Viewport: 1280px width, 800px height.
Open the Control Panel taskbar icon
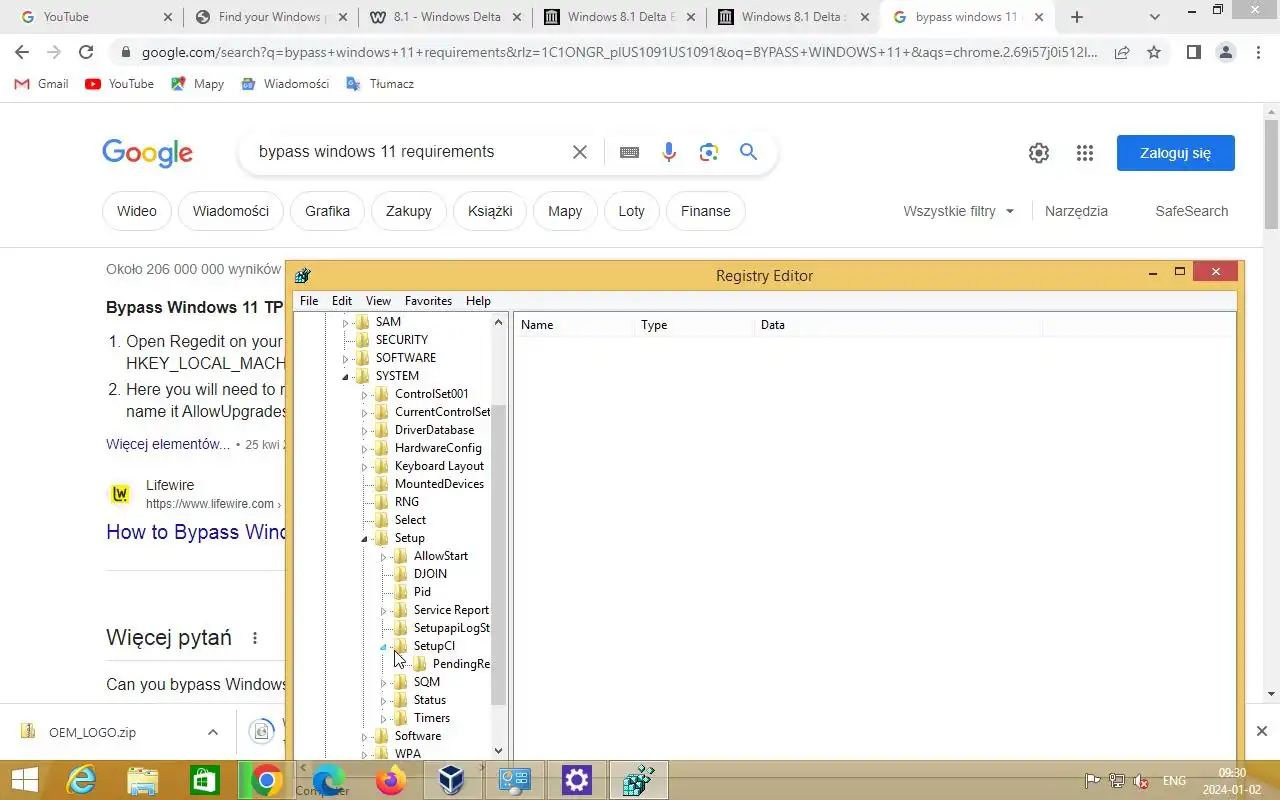tap(514, 780)
